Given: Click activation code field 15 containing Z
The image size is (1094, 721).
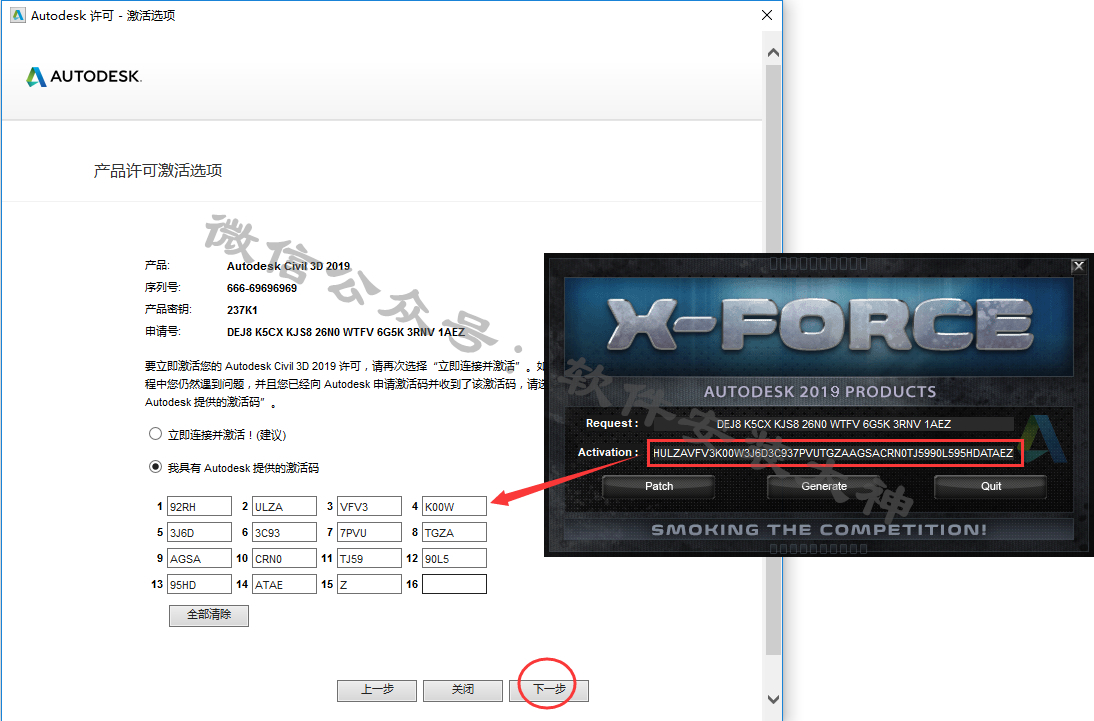Looking at the screenshot, I should coord(370,584).
